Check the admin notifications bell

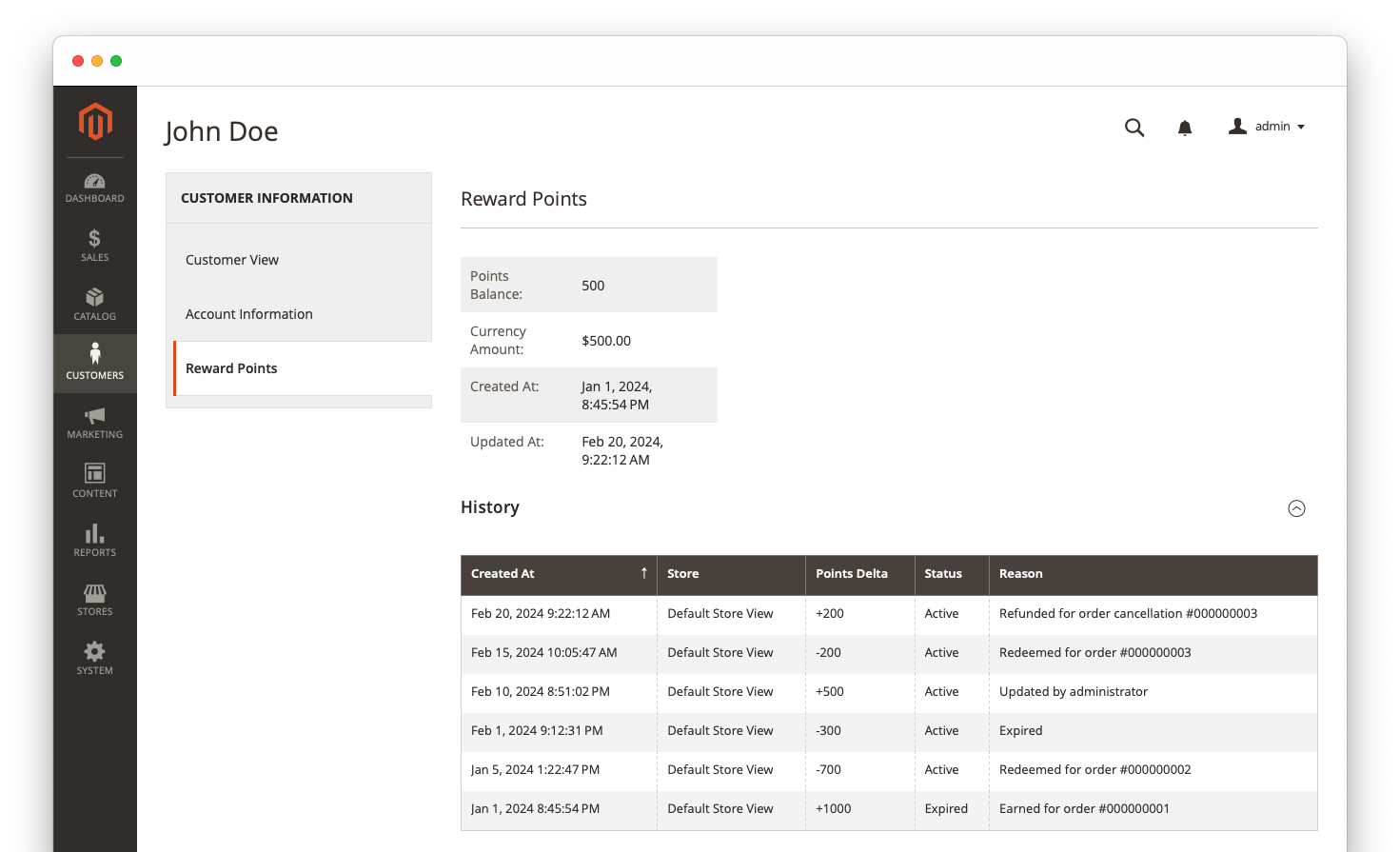[1185, 127]
